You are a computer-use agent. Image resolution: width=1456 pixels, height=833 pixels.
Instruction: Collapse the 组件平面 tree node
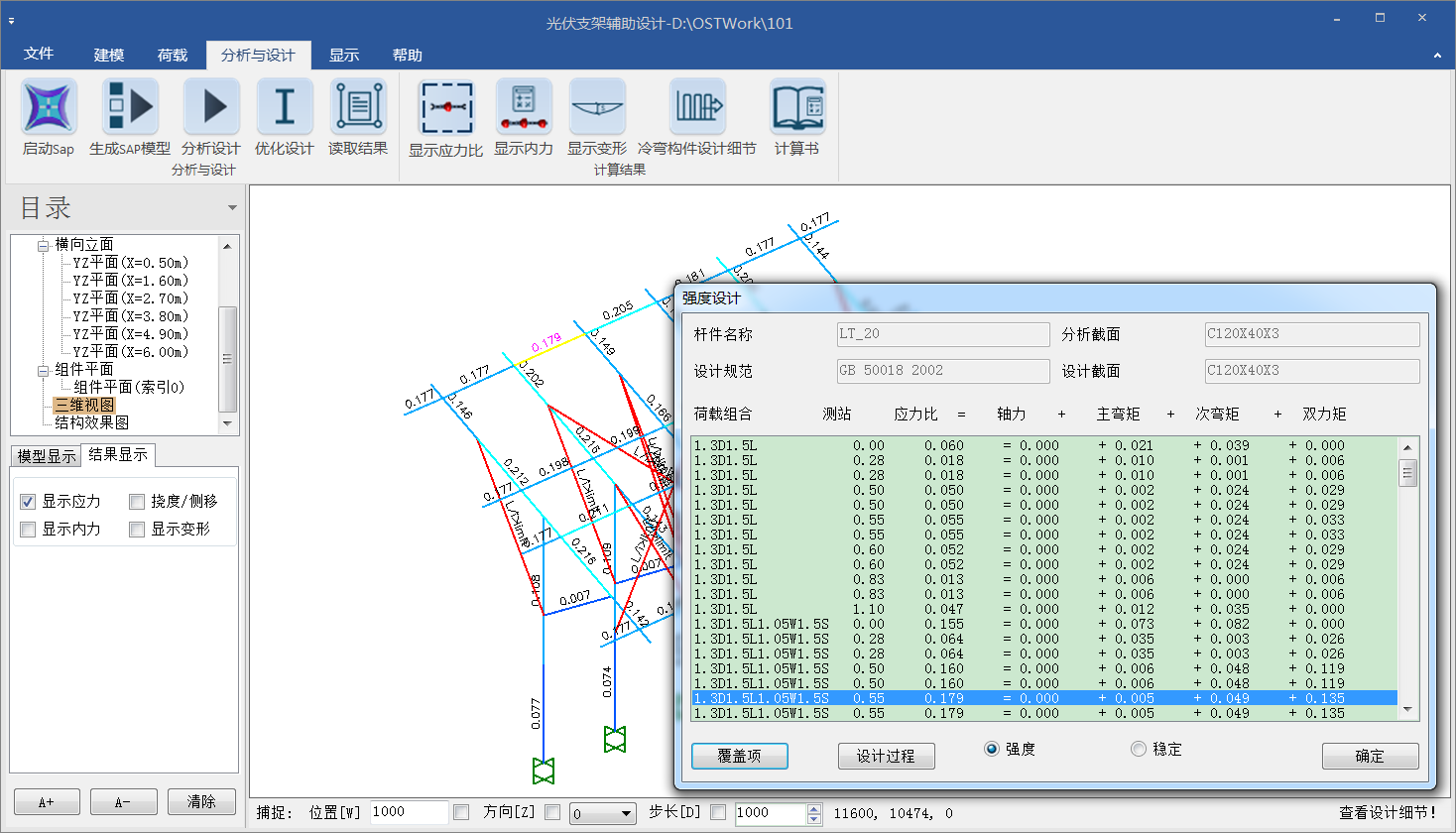point(43,370)
